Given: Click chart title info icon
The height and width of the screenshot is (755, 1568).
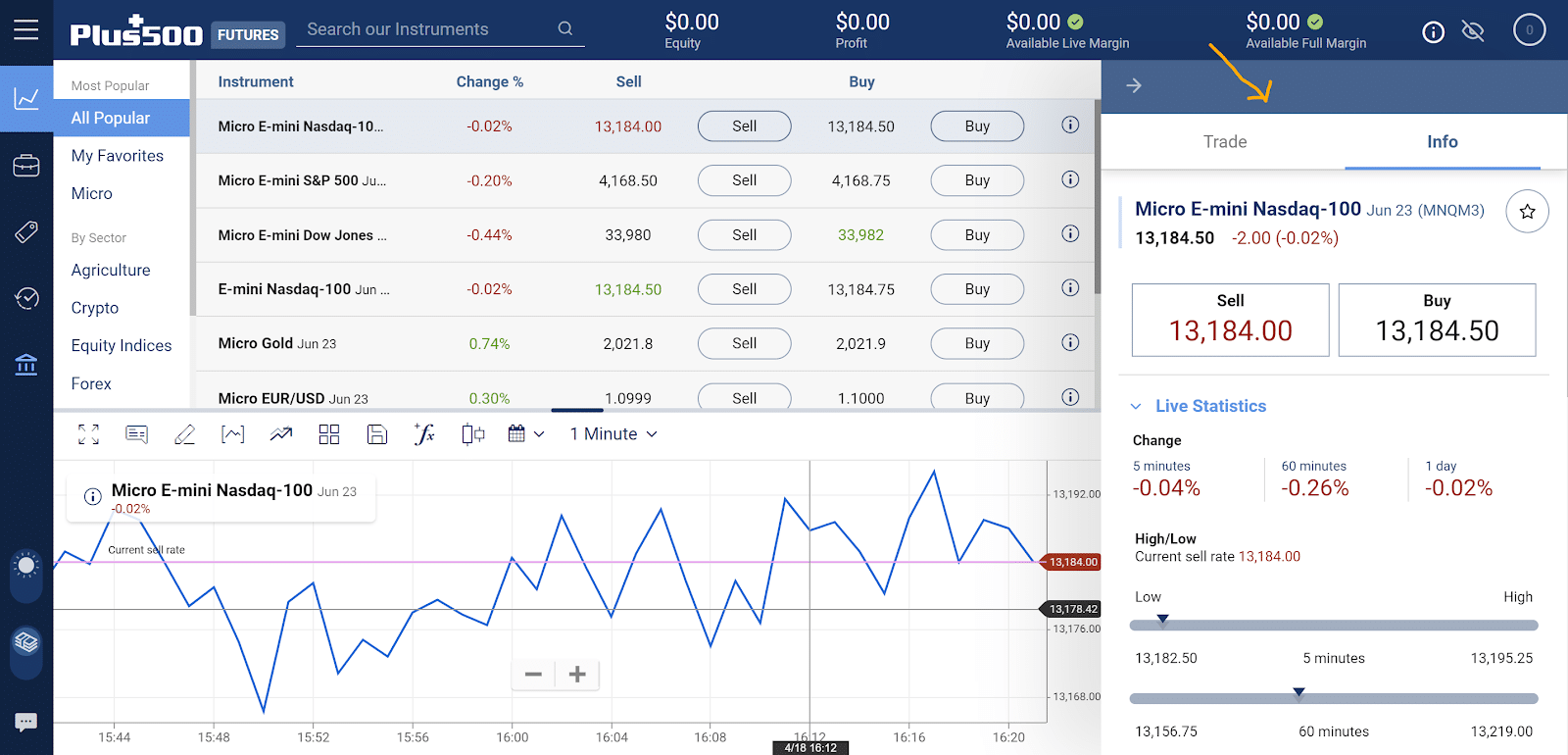Looking at the screenshot, I should point(93,496).
